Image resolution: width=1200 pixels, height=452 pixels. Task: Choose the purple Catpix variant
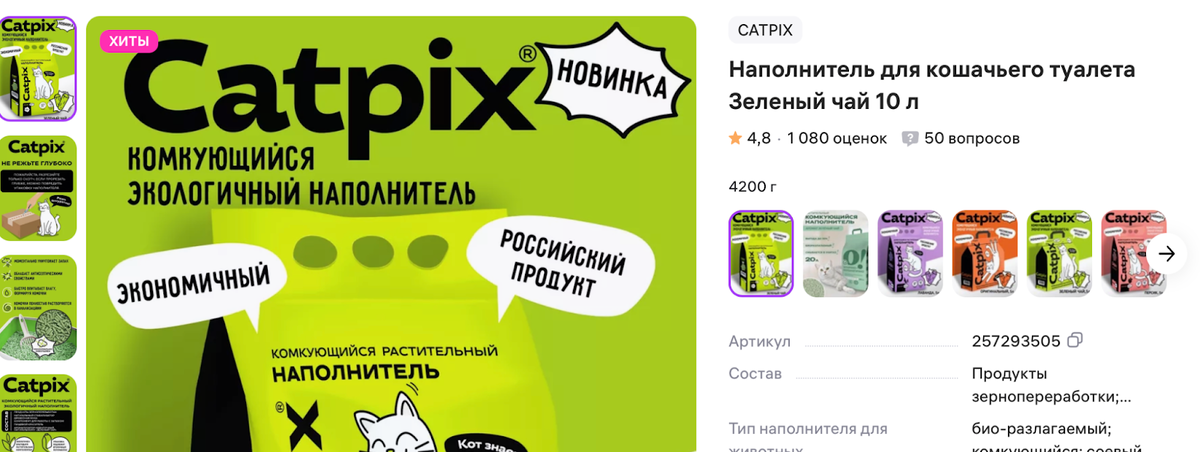point(910,253)
